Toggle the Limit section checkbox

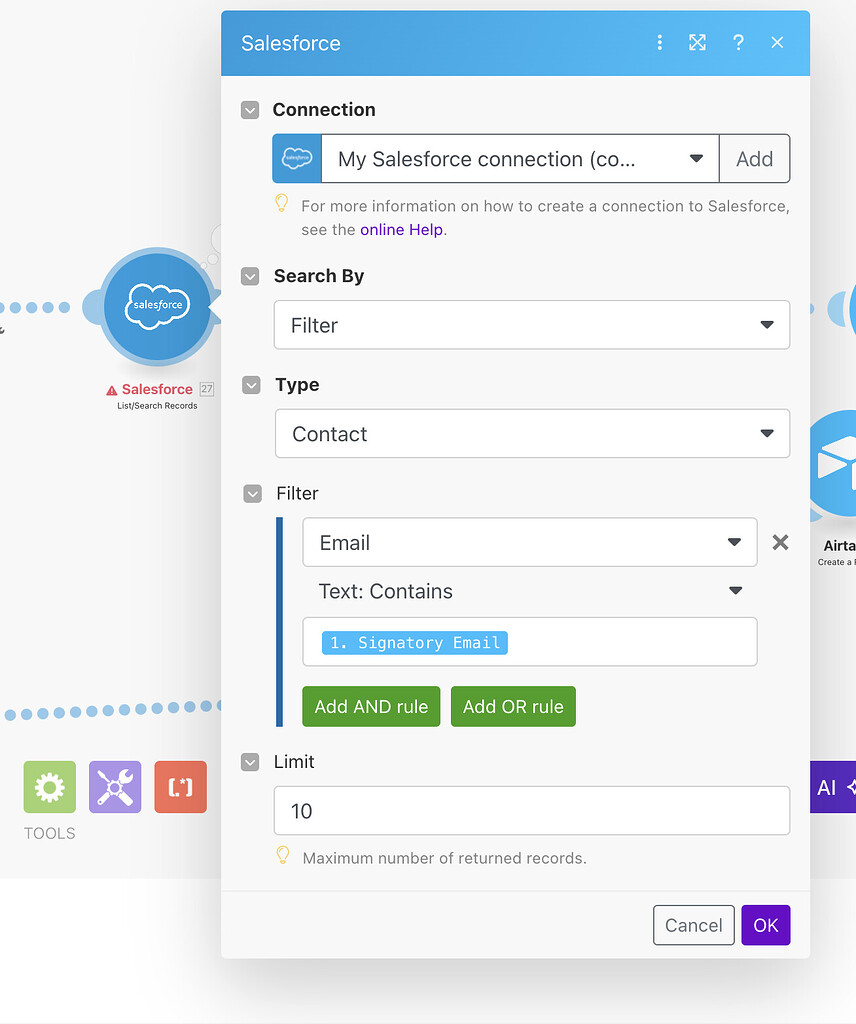coord(250,761)
